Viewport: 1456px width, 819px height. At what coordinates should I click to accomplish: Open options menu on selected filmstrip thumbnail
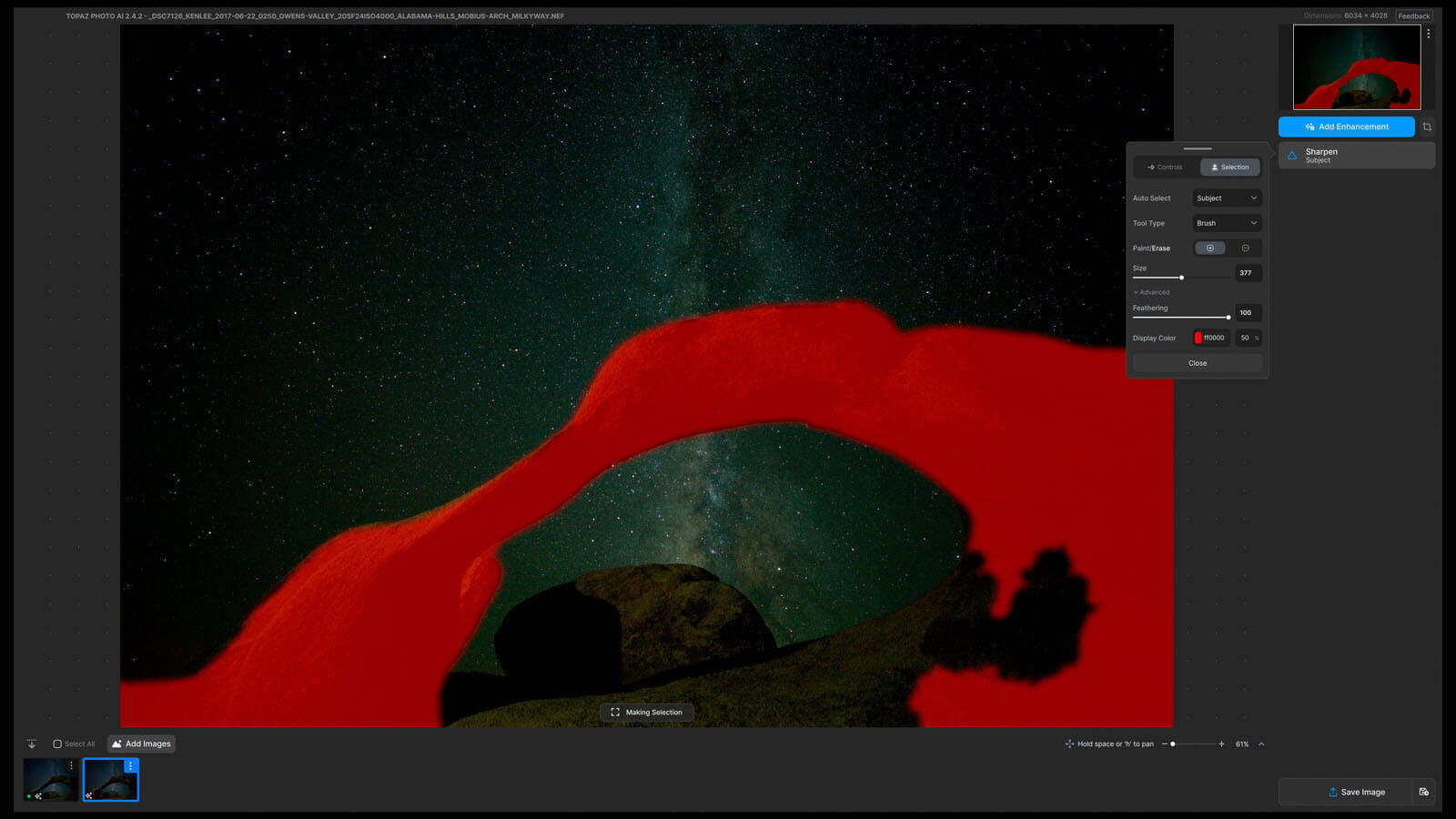coord(130,766)
